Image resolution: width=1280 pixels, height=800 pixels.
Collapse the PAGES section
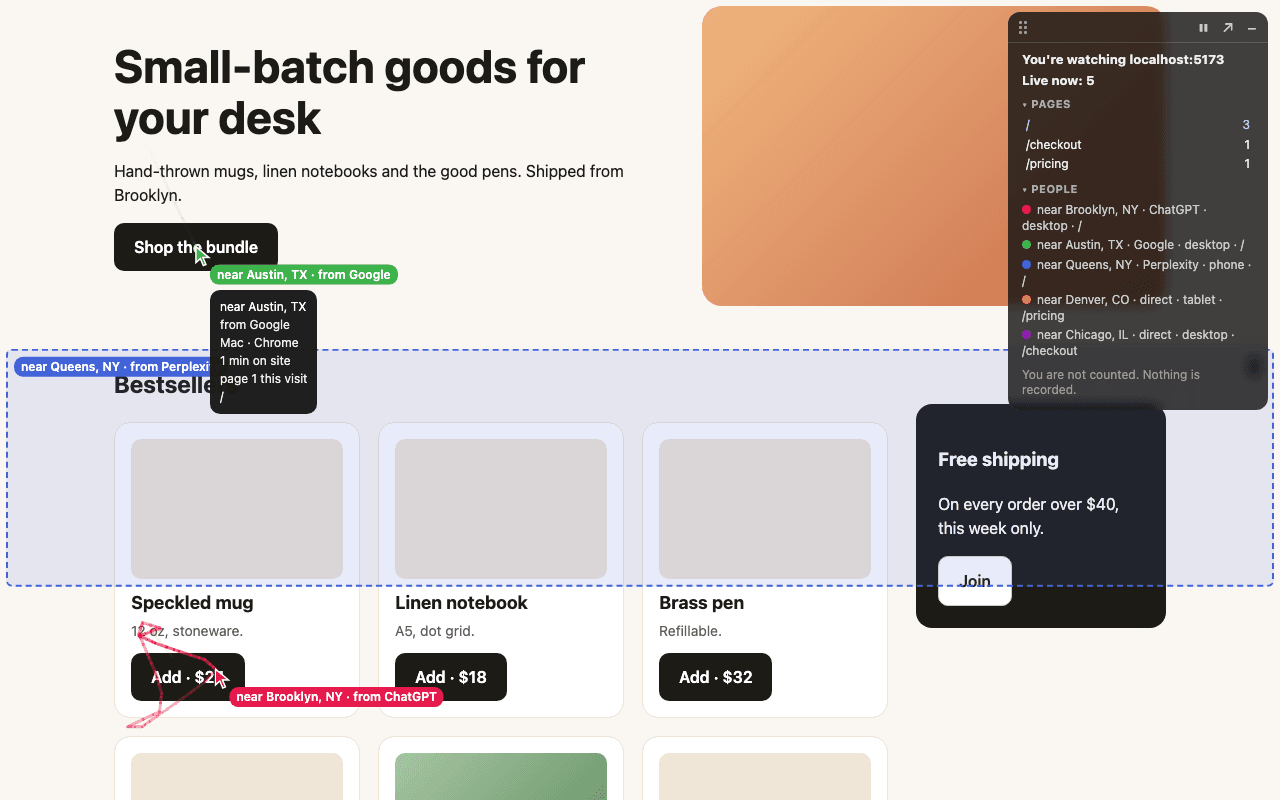coord(1046,104)
